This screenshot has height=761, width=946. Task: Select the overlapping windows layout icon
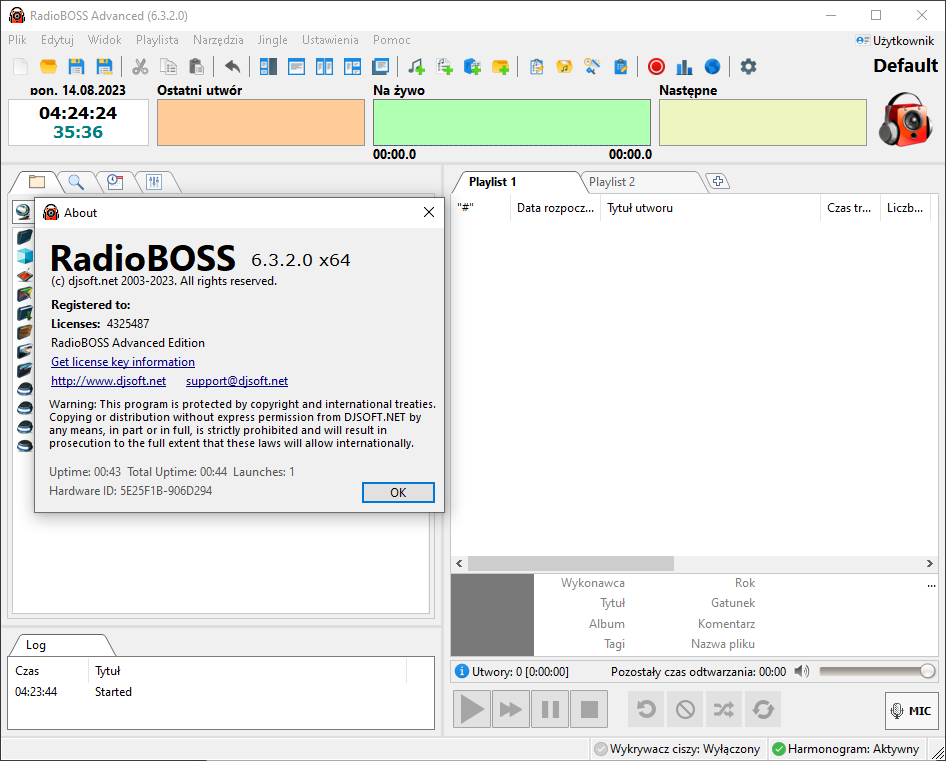coord(381,66)
